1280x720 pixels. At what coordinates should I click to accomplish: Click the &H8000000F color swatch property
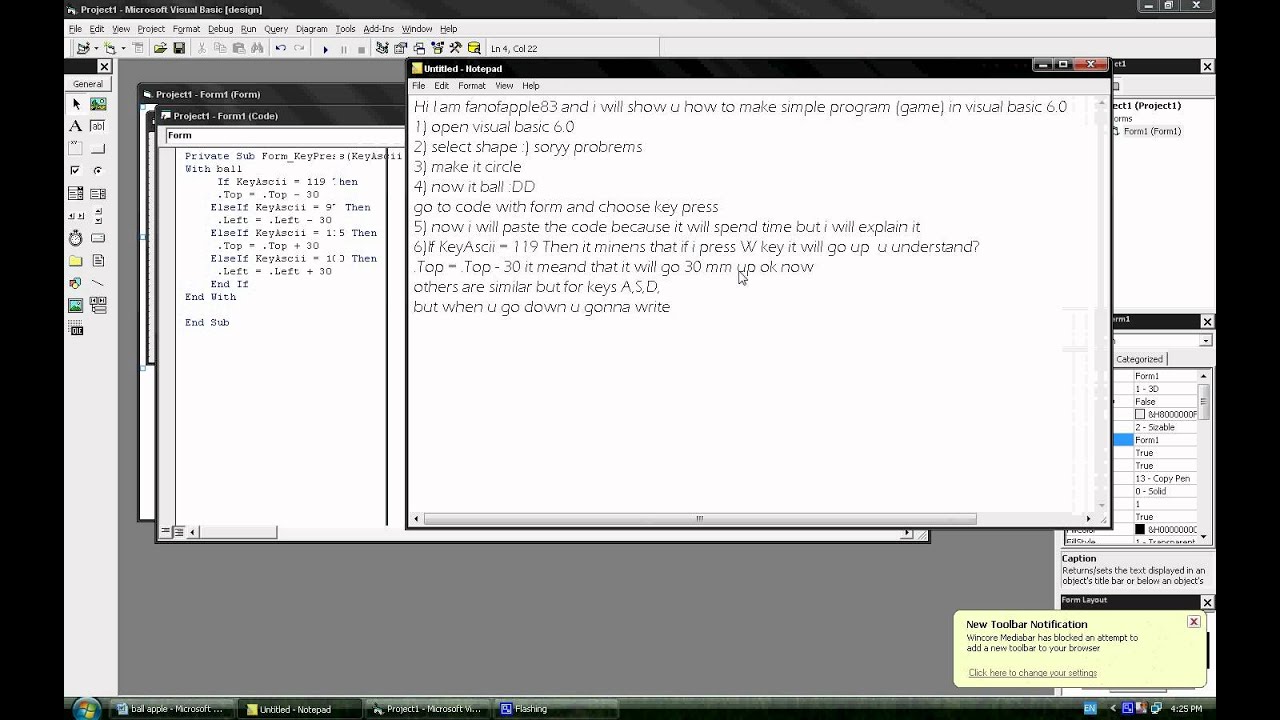(x=1140, y=414)
